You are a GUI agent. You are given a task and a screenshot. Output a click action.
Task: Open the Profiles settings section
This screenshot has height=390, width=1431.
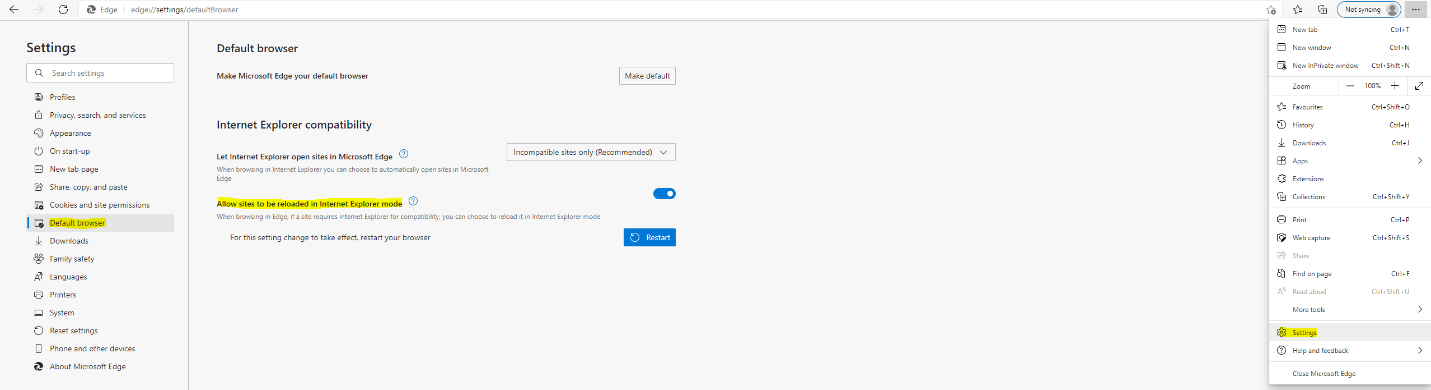[100, 97]
